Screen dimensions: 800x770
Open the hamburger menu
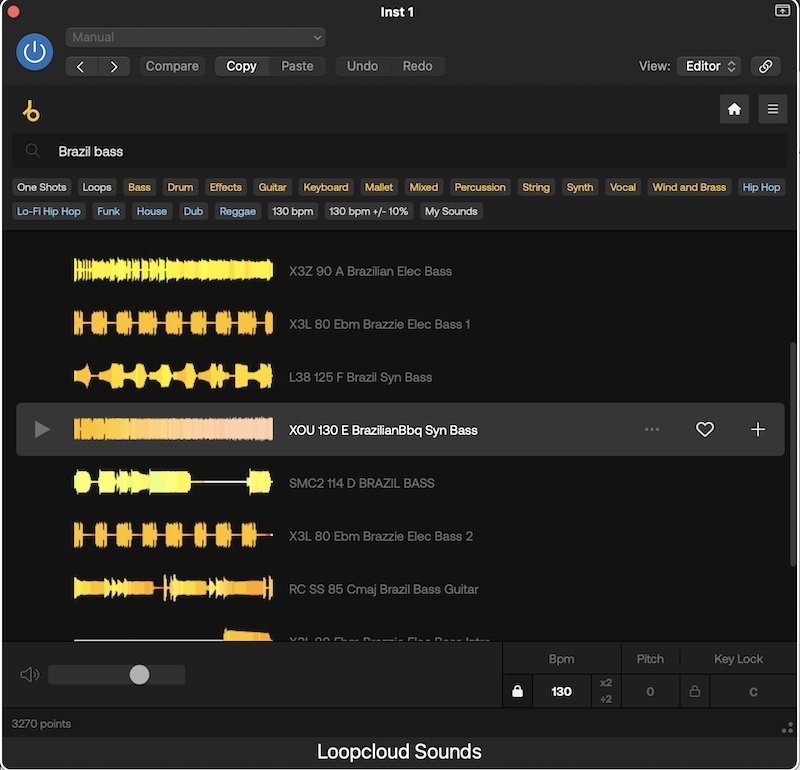[x=772, y=109]
